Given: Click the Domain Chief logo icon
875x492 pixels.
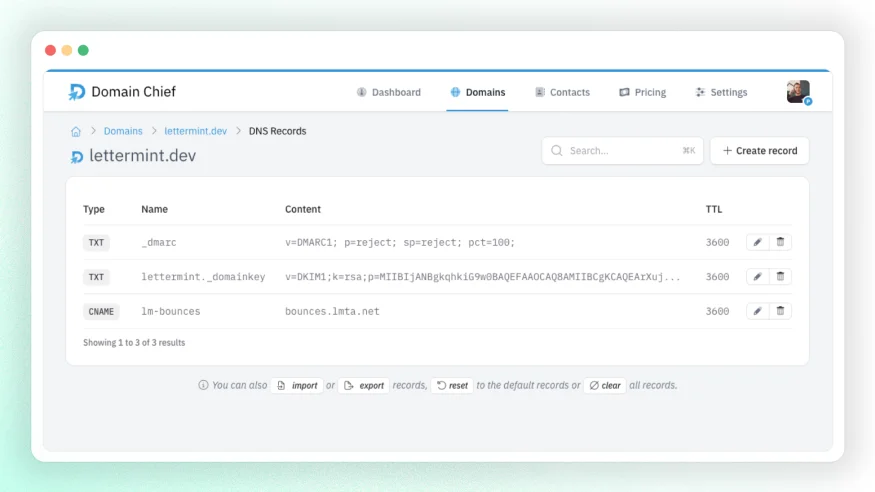Looking at the screenshot, I should (x=76, y=92).
